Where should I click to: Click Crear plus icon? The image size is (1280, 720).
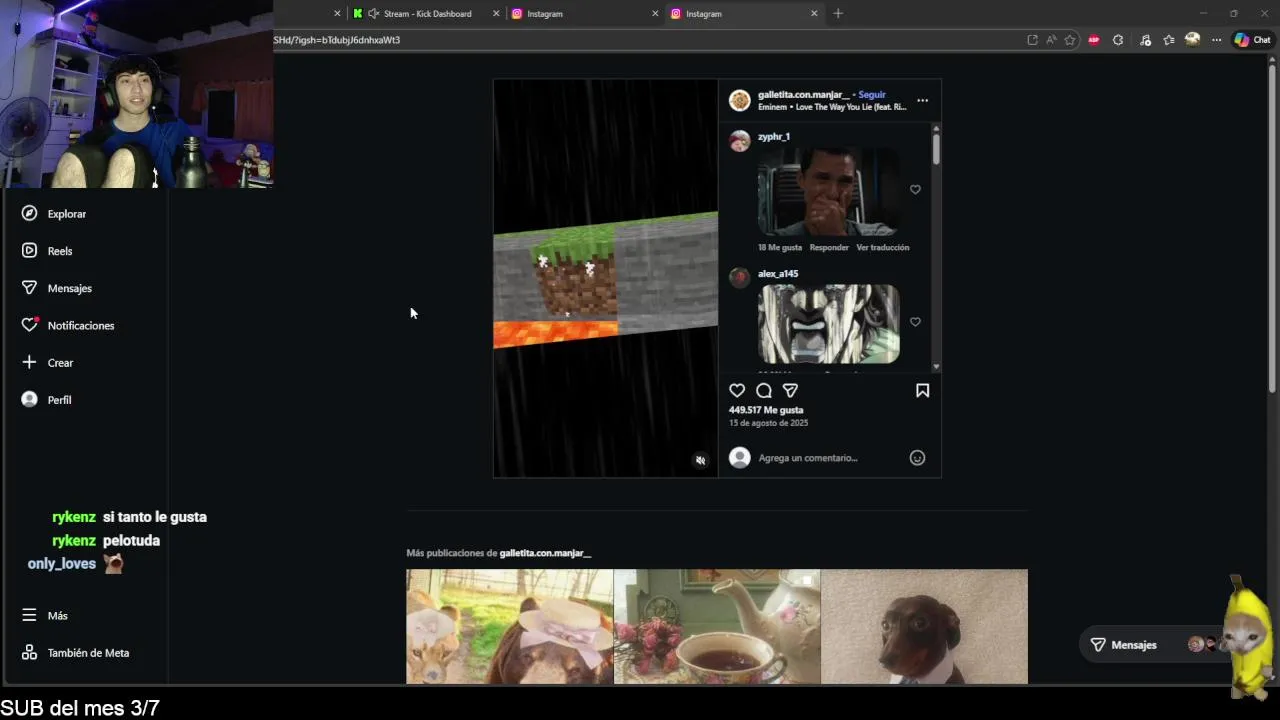pyautogui.click(x=29, y=362)
